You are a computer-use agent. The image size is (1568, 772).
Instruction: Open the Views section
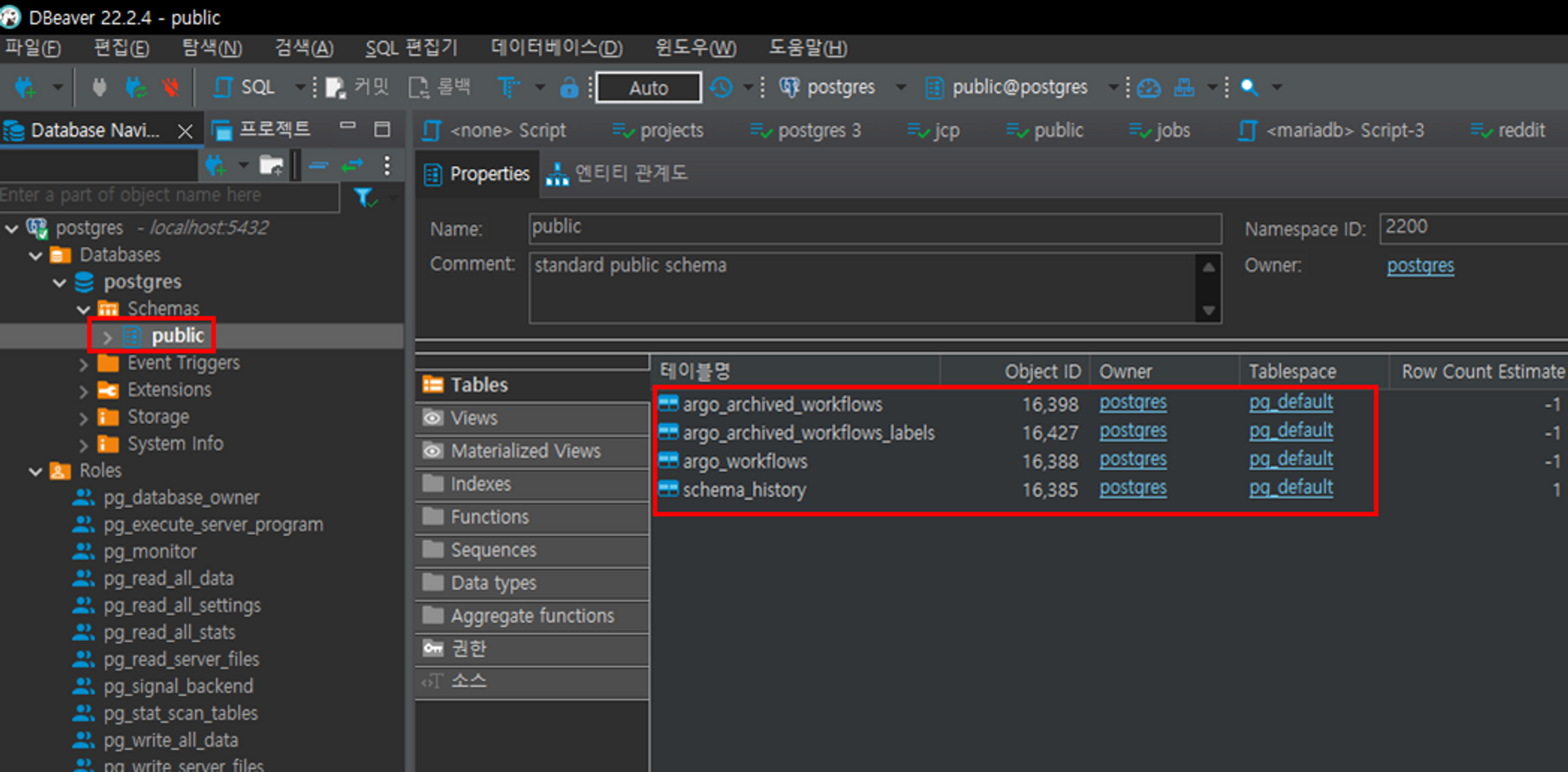click(x=532, y=418)
